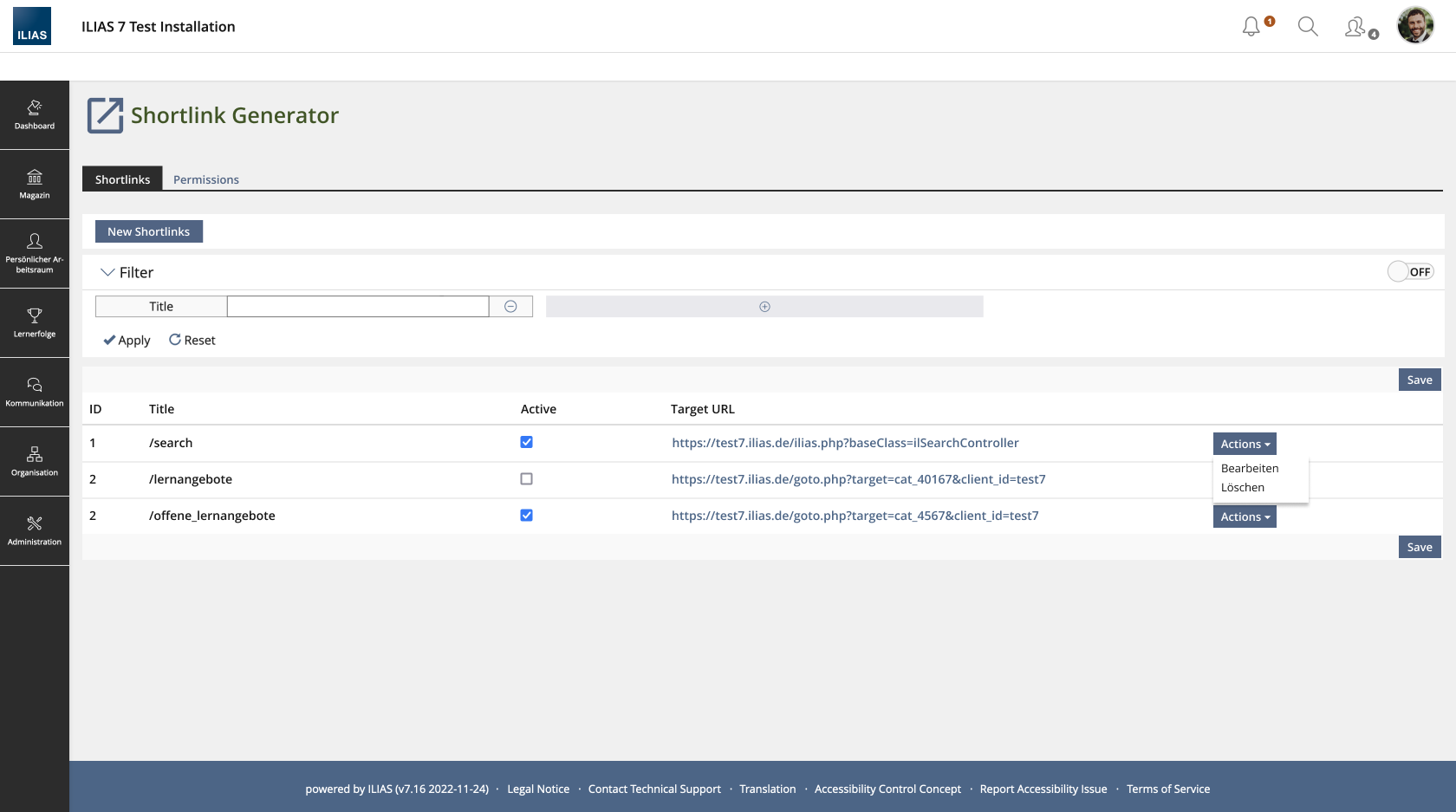The image size is (1456, 812).
Task: Uncheck Active for /search shortlink
Action: click(526, 442)
